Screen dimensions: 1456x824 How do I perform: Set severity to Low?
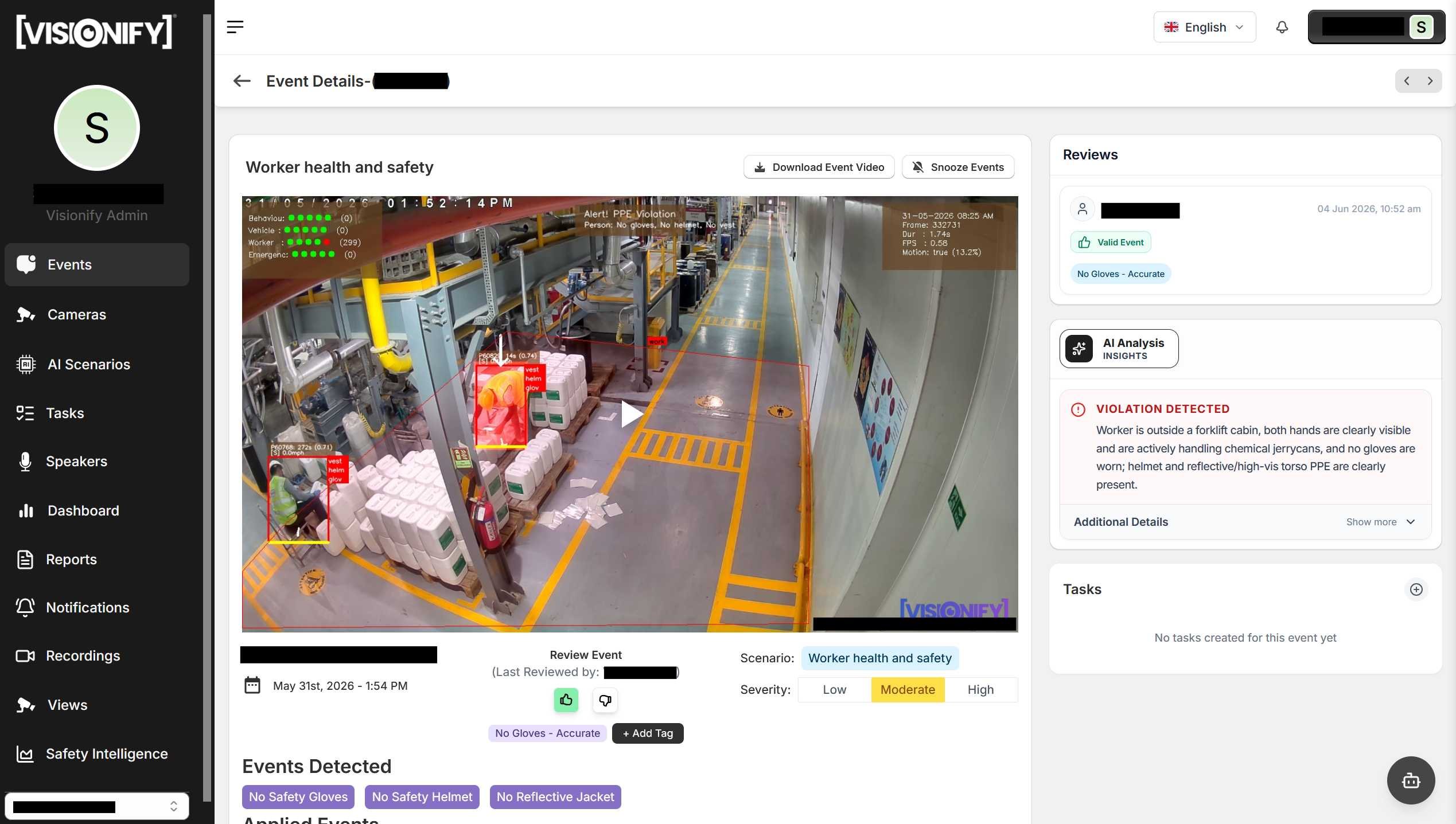click(834, 690)
